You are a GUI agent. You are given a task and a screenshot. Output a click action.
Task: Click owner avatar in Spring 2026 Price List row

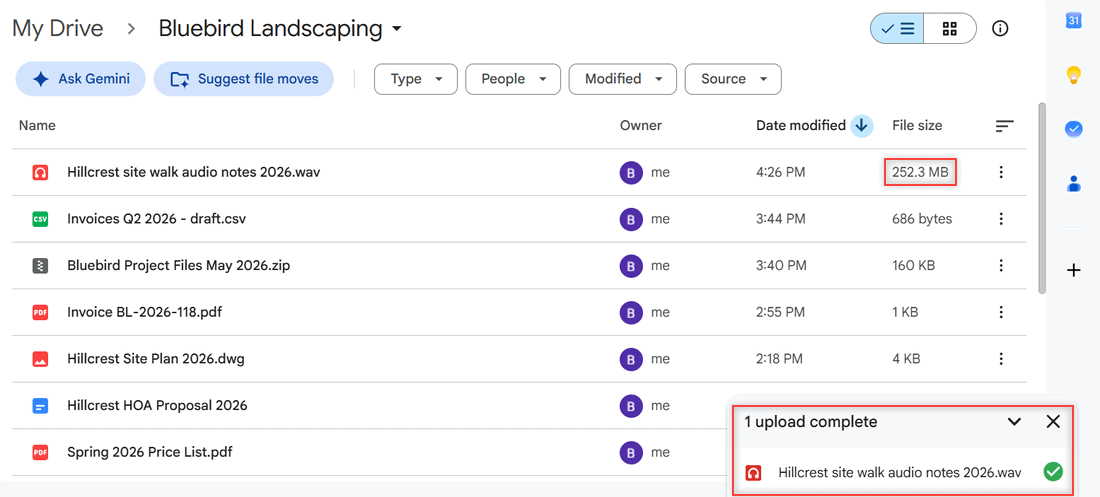point(631,453)
